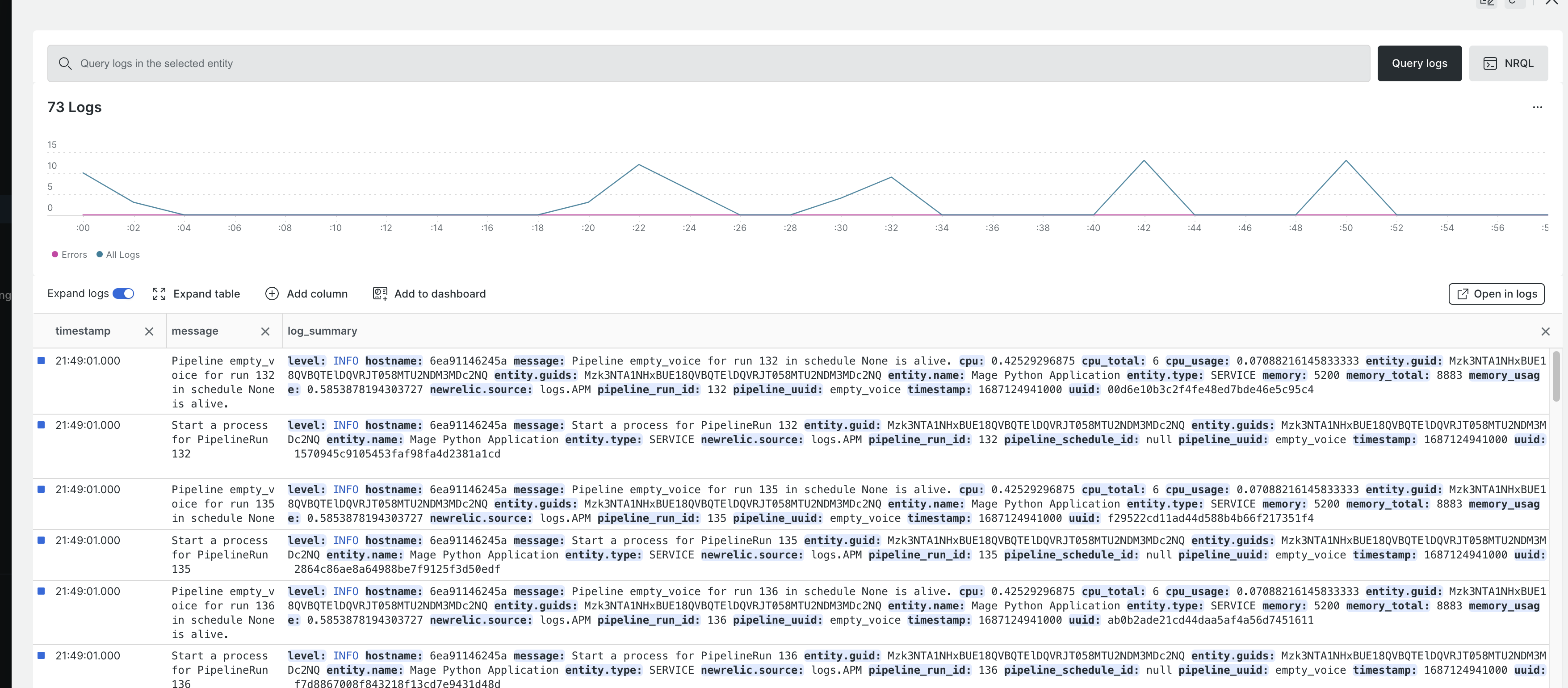The image size is (1568, 688).
Task: Click the Add to dashboard icon
Action: click(381, 294)
